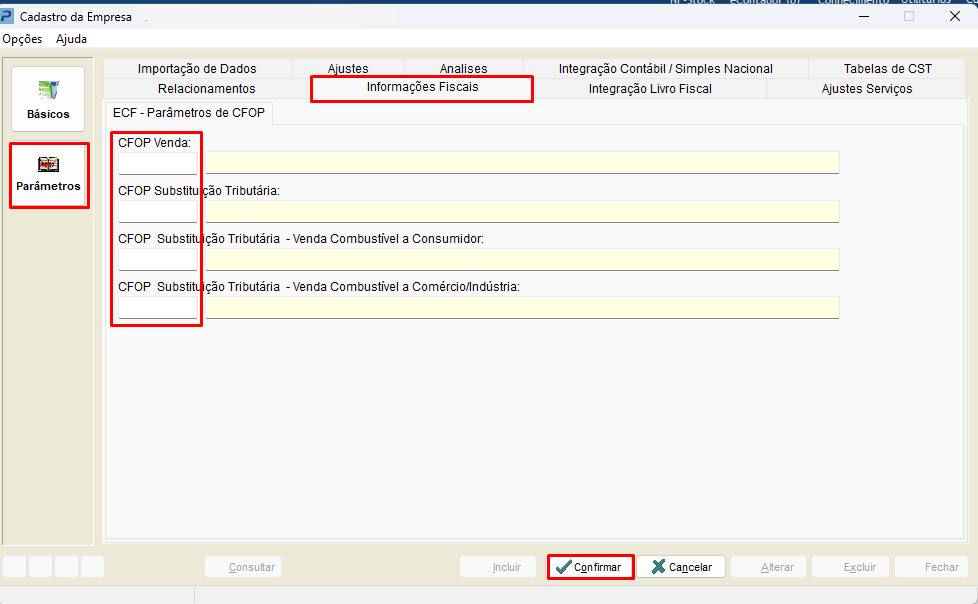Click the Fechar button

point(932,567)
